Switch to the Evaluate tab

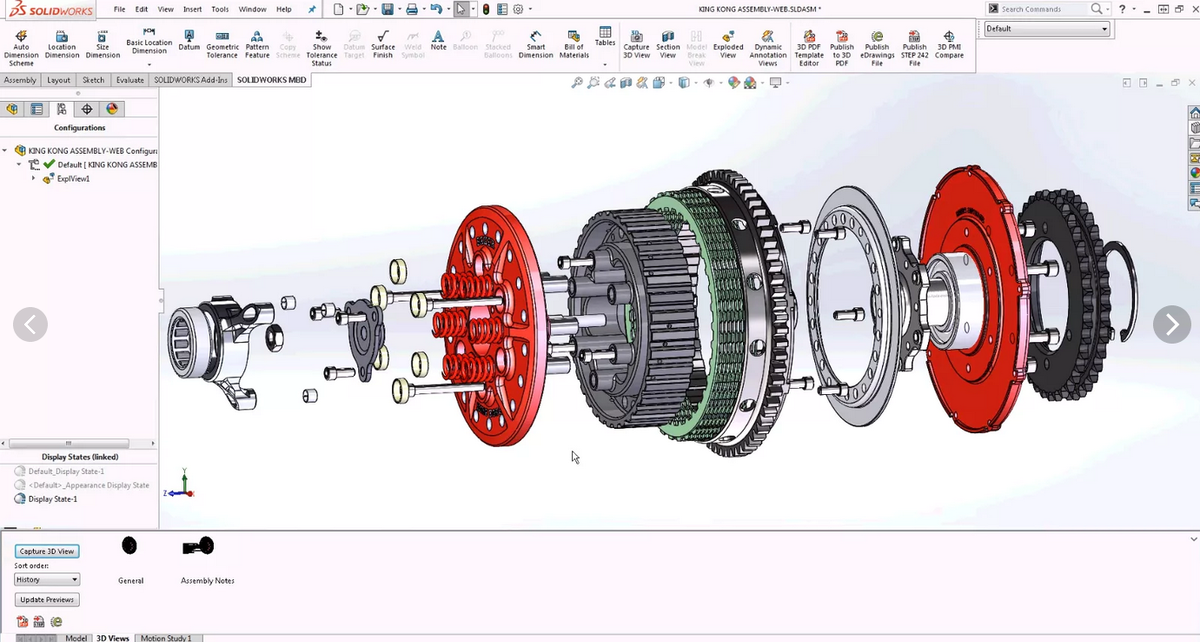pyautogui.click(x=130, y=80)
